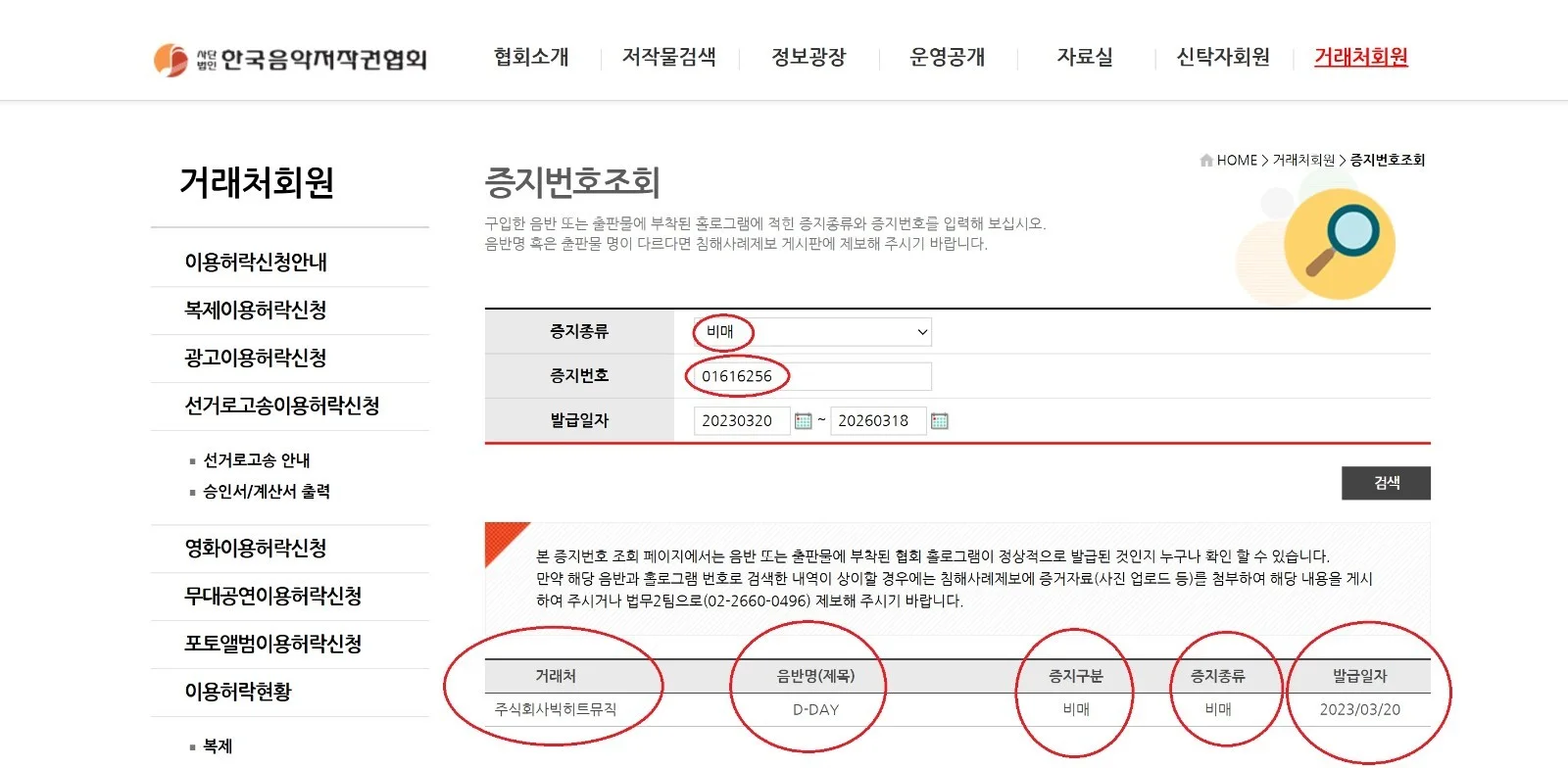The image size is (1568, 768).
Task: Open the 증지종류 dropdown
Action: click(812, 332)
